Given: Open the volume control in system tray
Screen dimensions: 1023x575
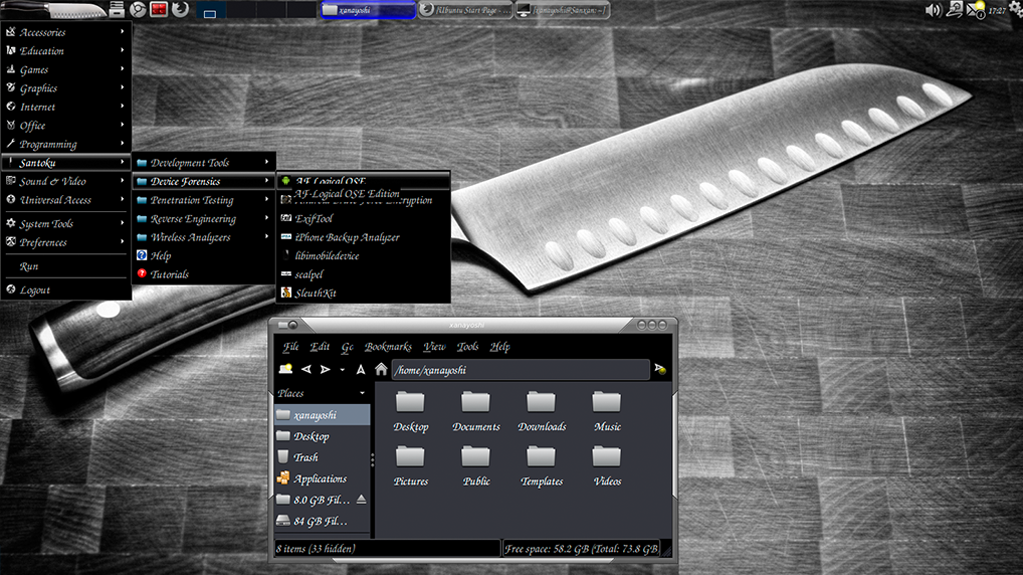Looking at the screenshot, I should point(933,10).
